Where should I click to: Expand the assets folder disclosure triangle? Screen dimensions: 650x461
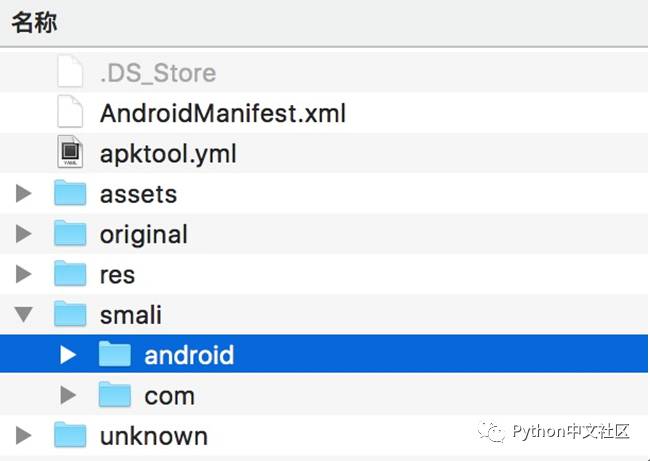(24, 194)
